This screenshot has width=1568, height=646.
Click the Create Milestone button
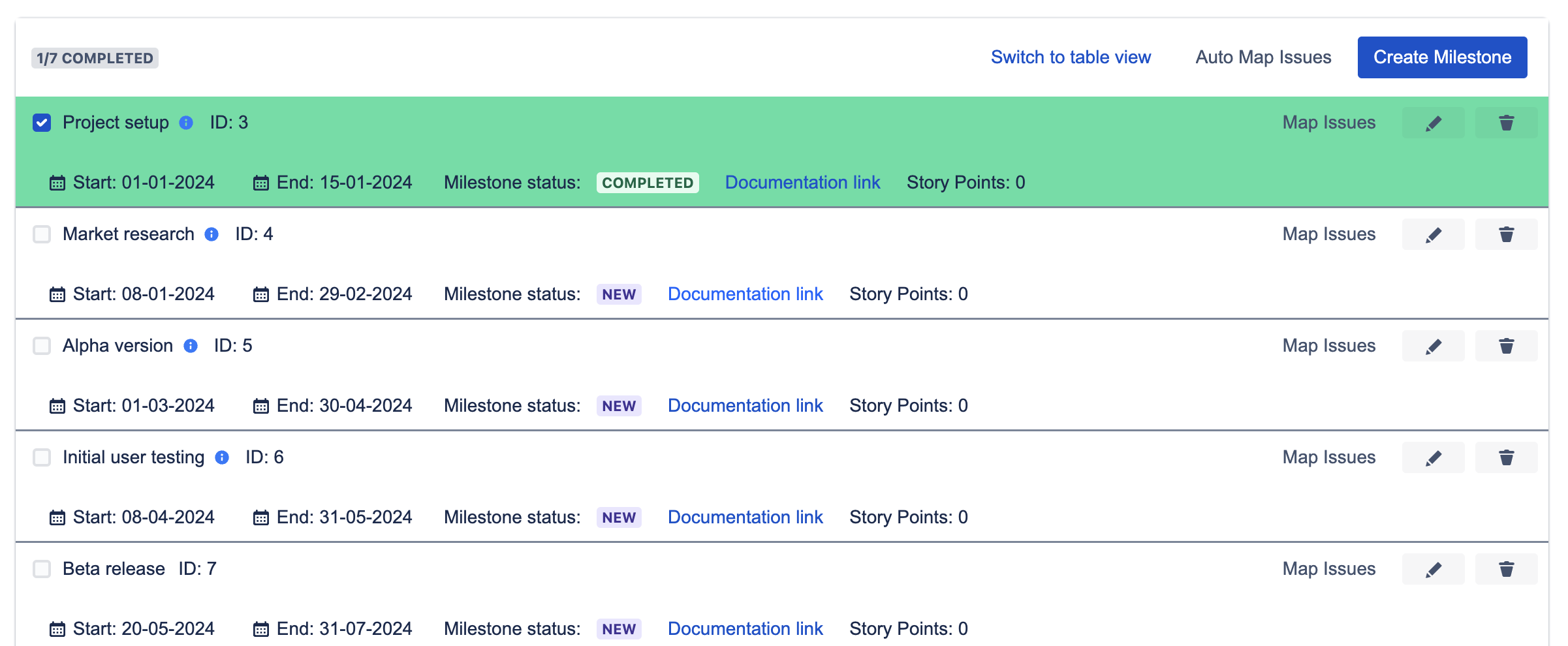[1441, 57]
